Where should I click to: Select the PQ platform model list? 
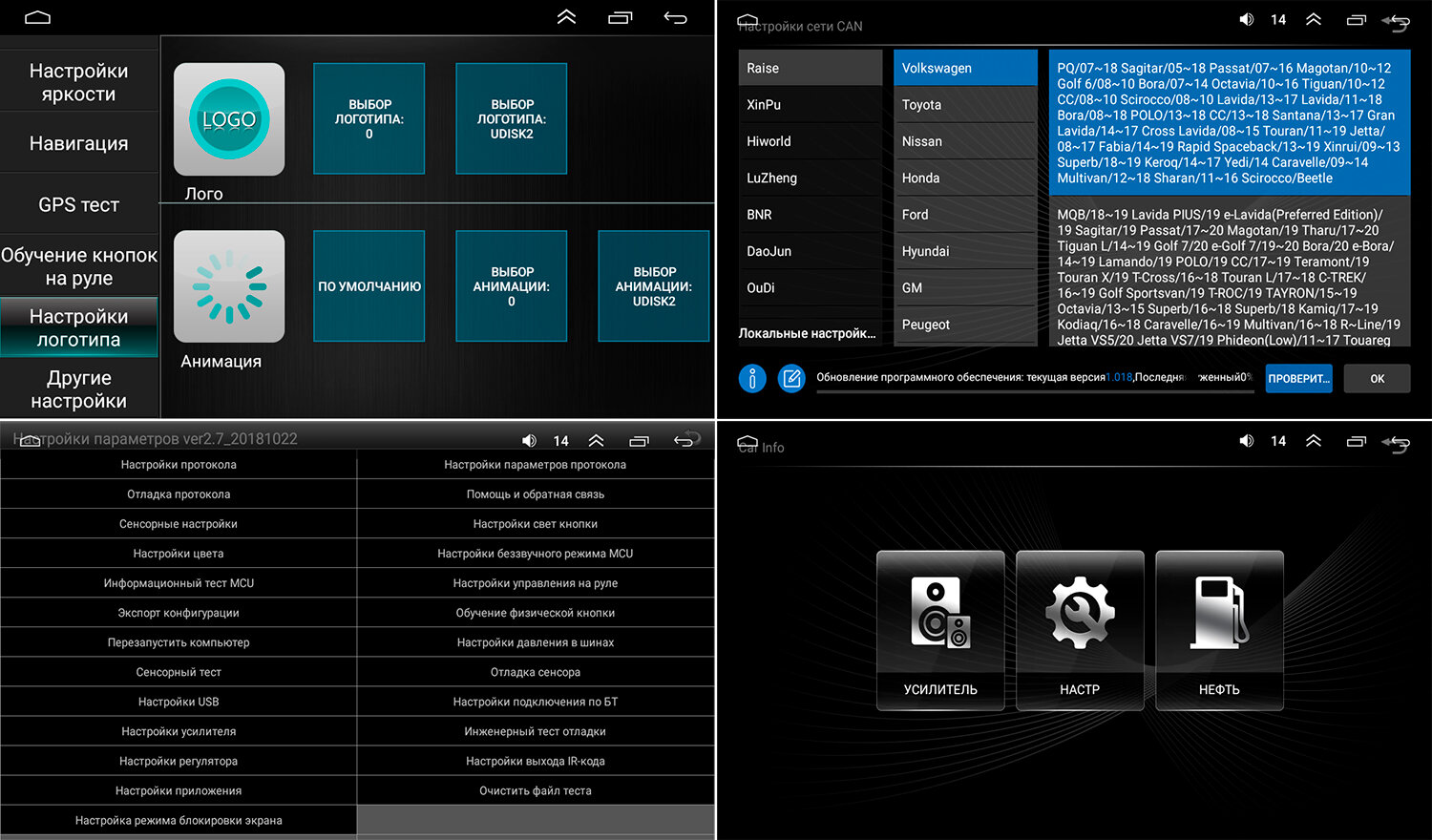click(1229, 122)
